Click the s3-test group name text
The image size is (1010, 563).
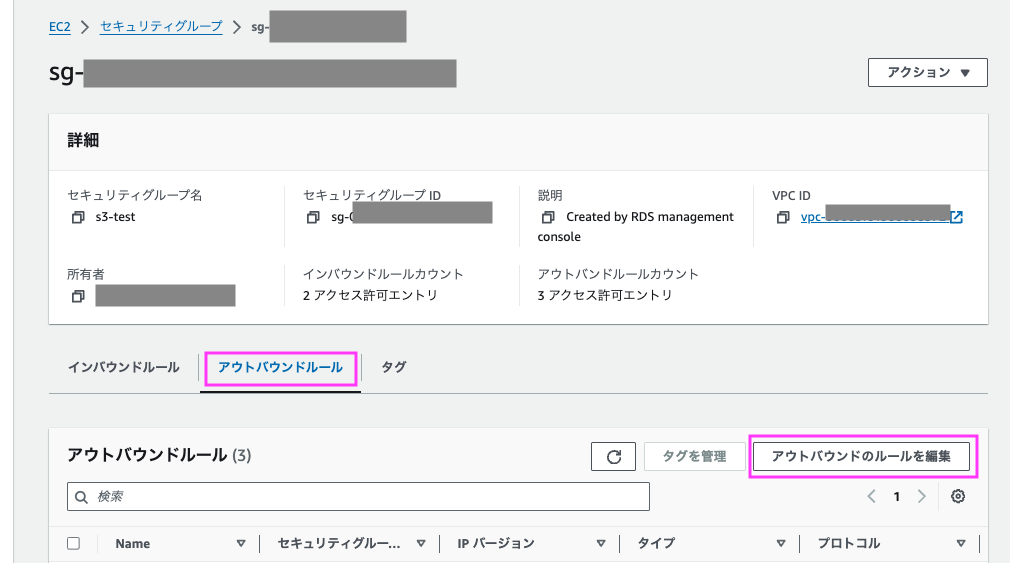pos(115,217)
